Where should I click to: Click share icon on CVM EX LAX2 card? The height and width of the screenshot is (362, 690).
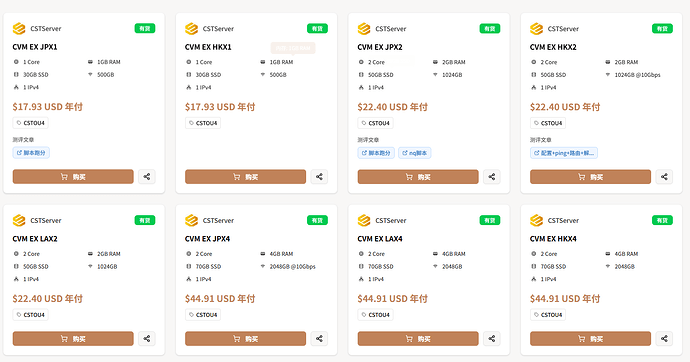coord(147,339)
